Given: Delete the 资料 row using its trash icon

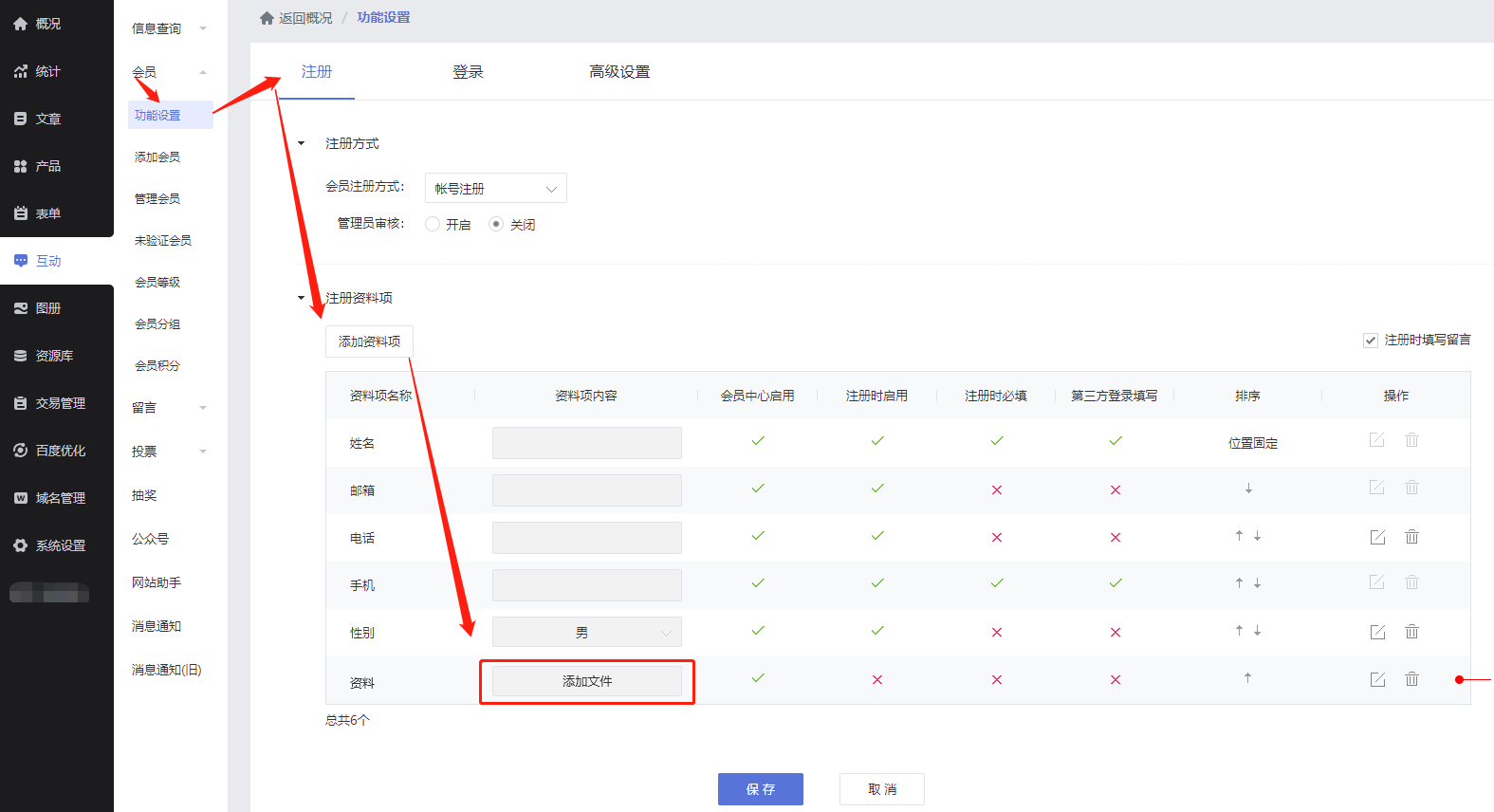Looking at the screenshot, I should [1411, 679].
